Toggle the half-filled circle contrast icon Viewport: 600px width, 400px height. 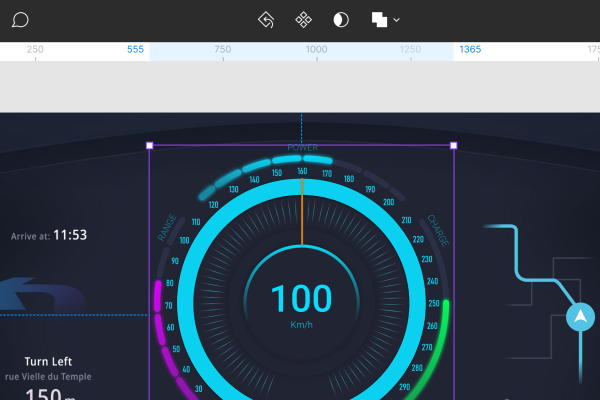[341, 20]
